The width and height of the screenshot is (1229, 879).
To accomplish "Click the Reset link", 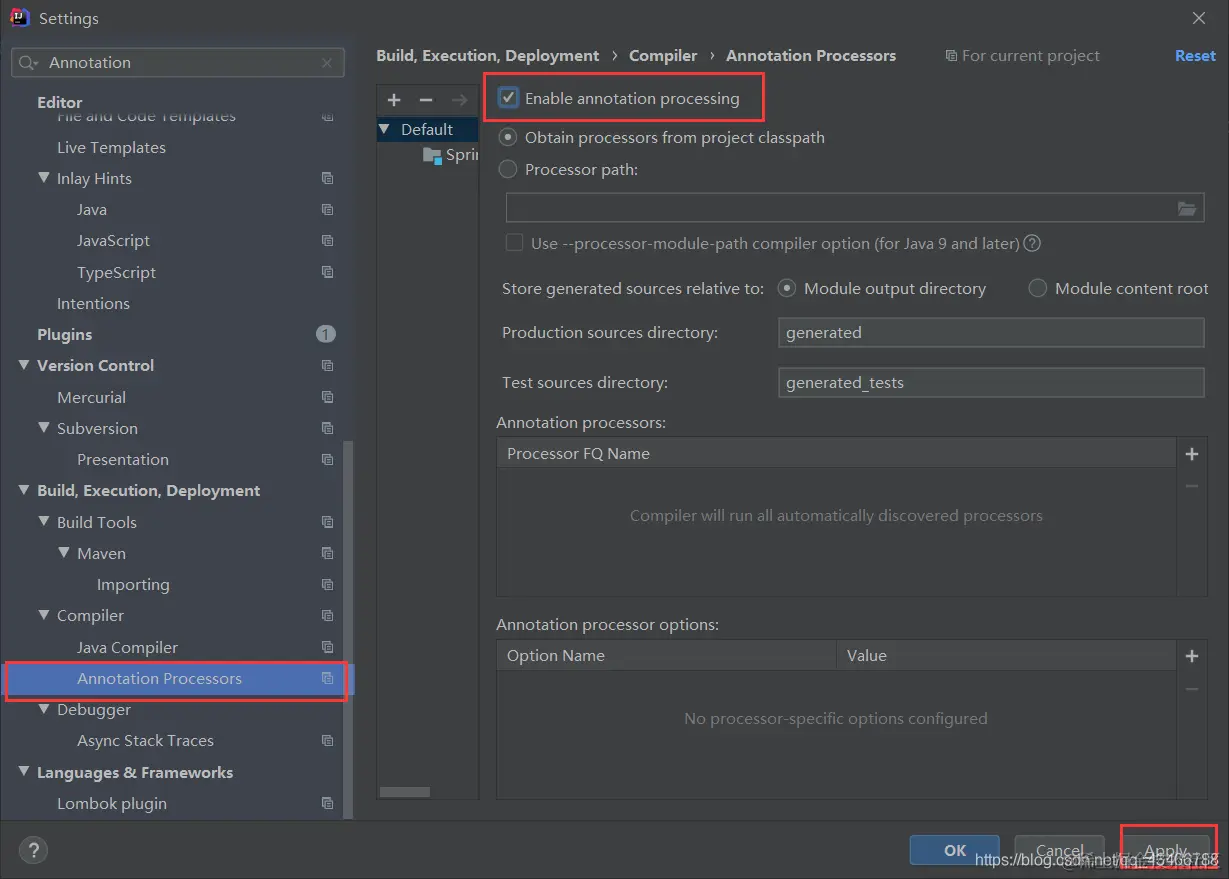I will pyautogui.click(x=1195, y=56).
